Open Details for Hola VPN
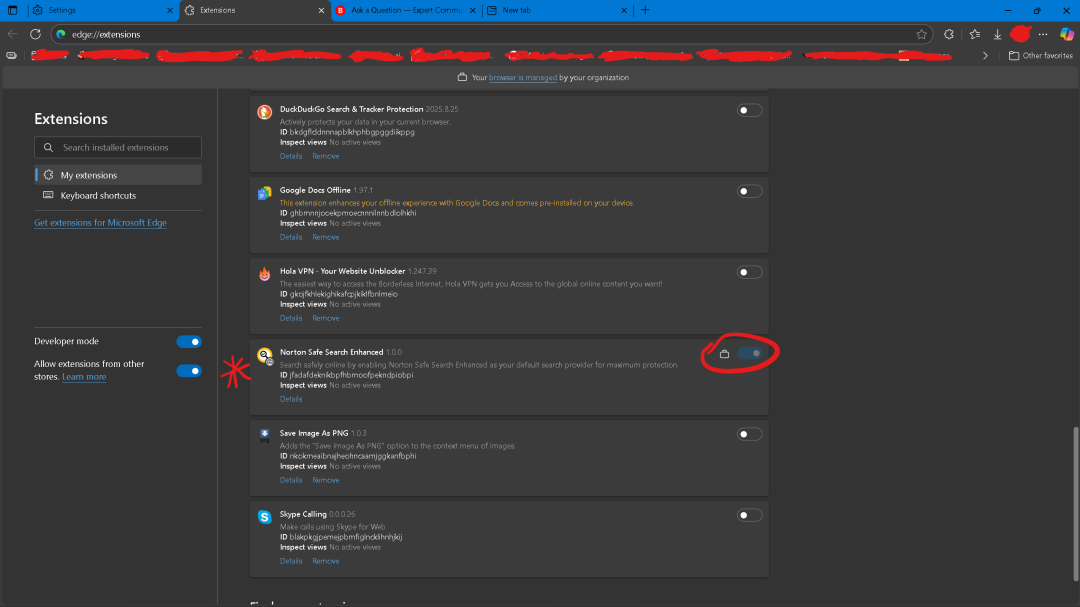This screenshot has width=1080, height=607. [x=291, y=318]
